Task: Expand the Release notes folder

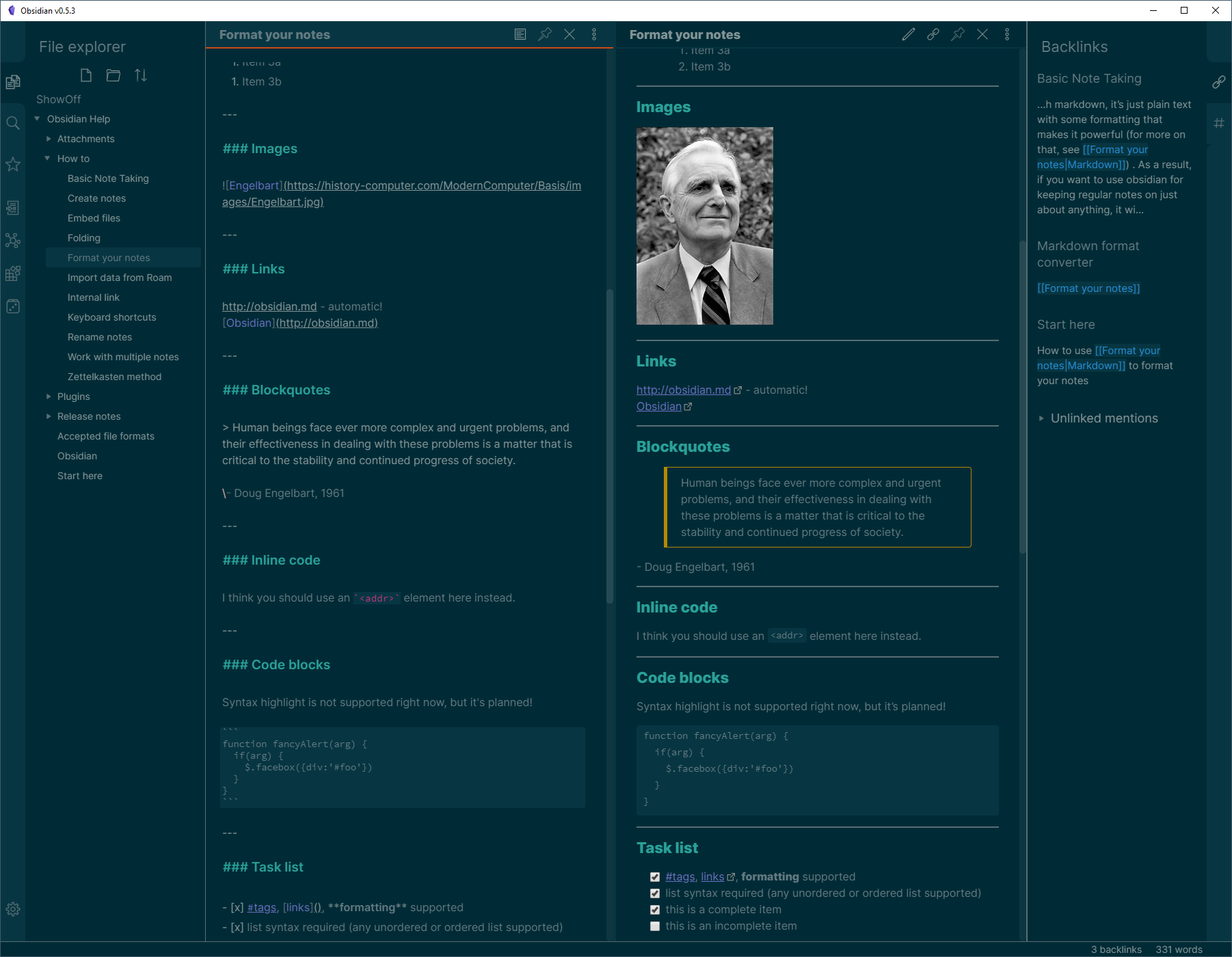Action: (49, 416)
